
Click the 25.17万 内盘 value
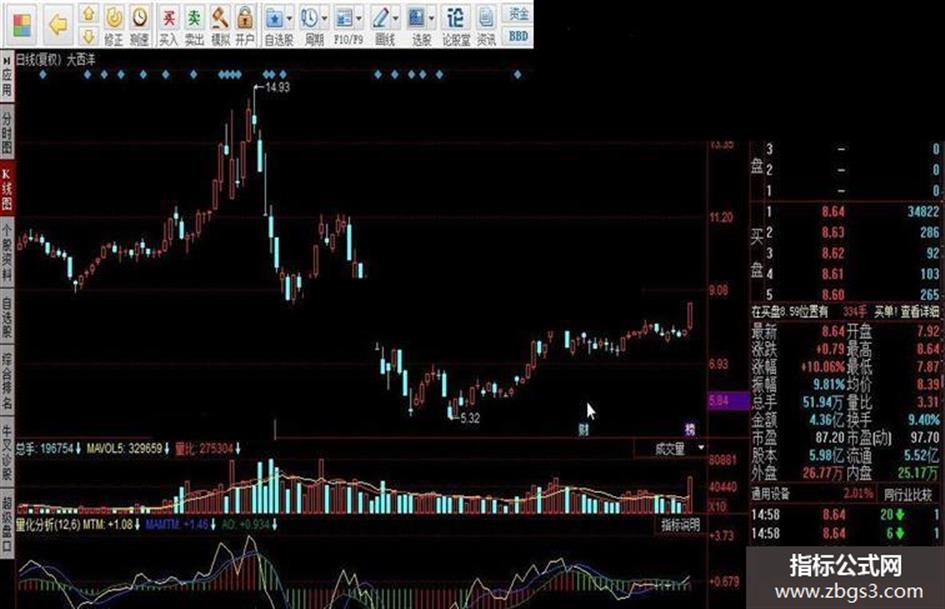pos(918,472)
